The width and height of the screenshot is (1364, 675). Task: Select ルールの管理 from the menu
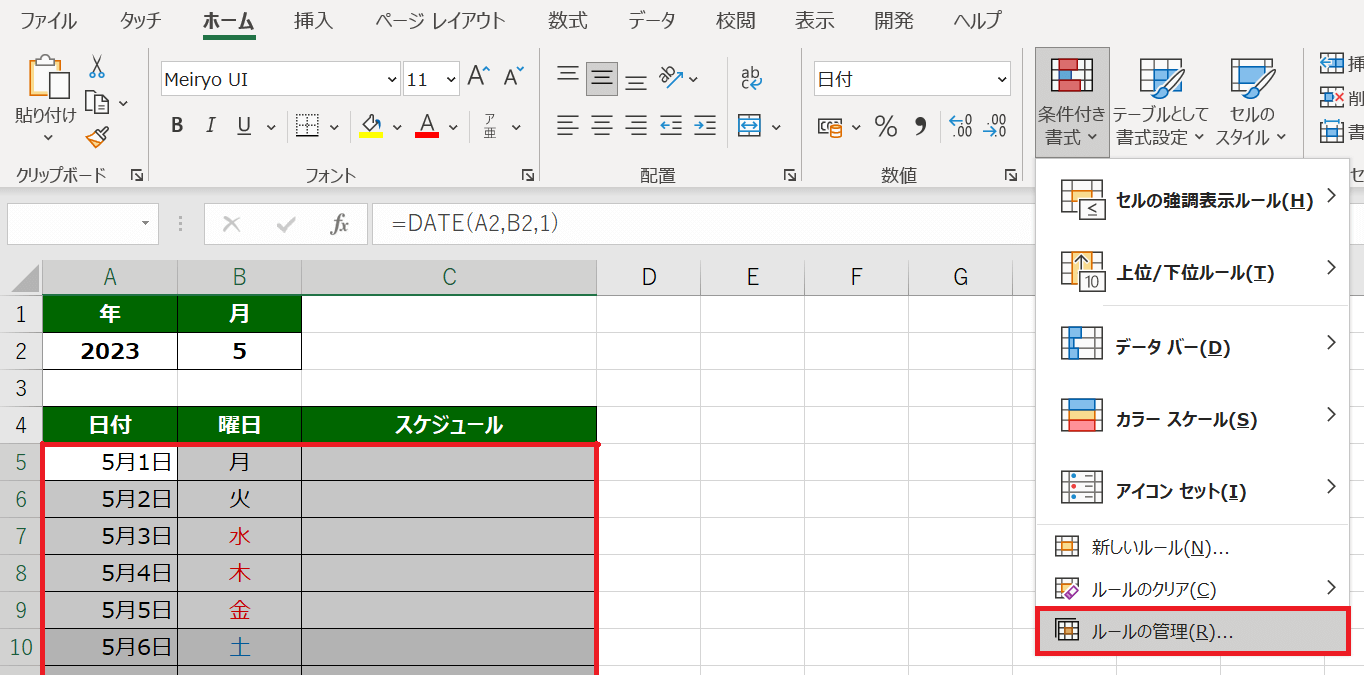pos(1162,632)
